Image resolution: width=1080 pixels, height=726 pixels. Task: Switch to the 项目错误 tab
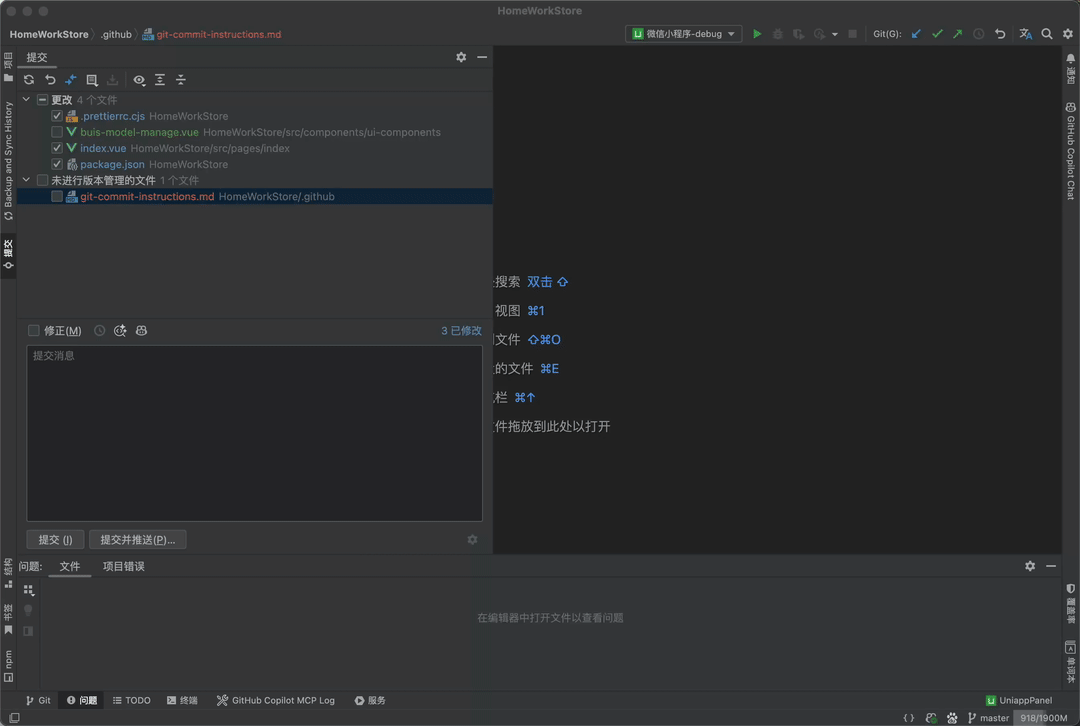[x=123, y=566]
